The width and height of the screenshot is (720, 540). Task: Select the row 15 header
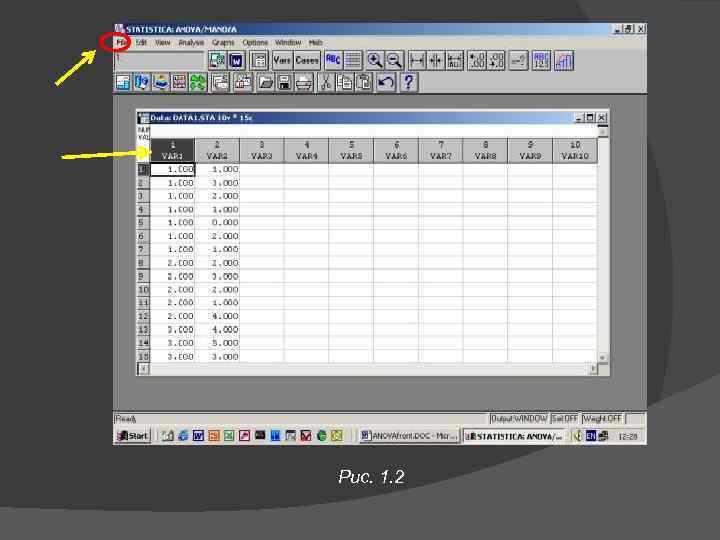(x=143, y=356)
